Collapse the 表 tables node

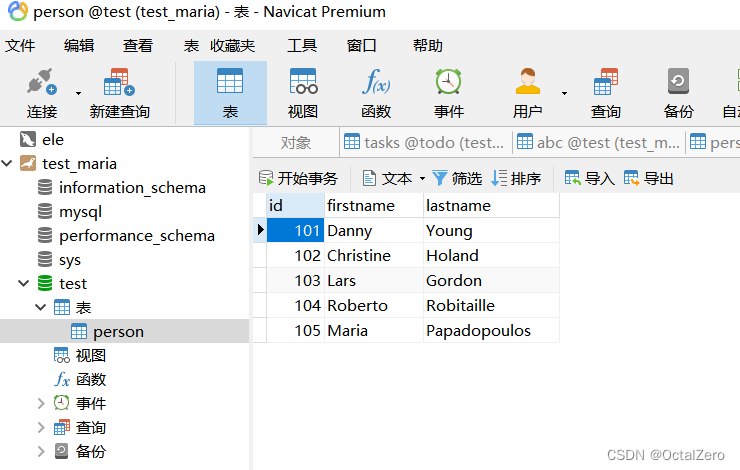pyautogui.click(x=41, y=308)
